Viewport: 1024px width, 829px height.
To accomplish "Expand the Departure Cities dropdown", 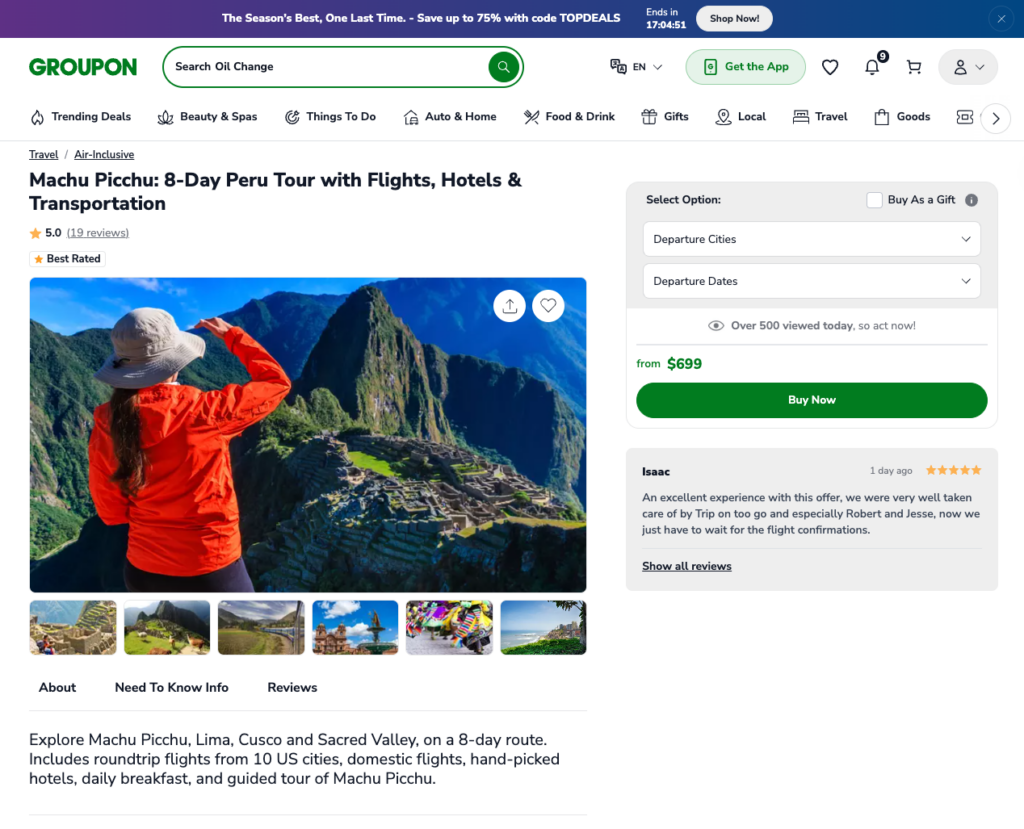I will click(x=811, y=239).
